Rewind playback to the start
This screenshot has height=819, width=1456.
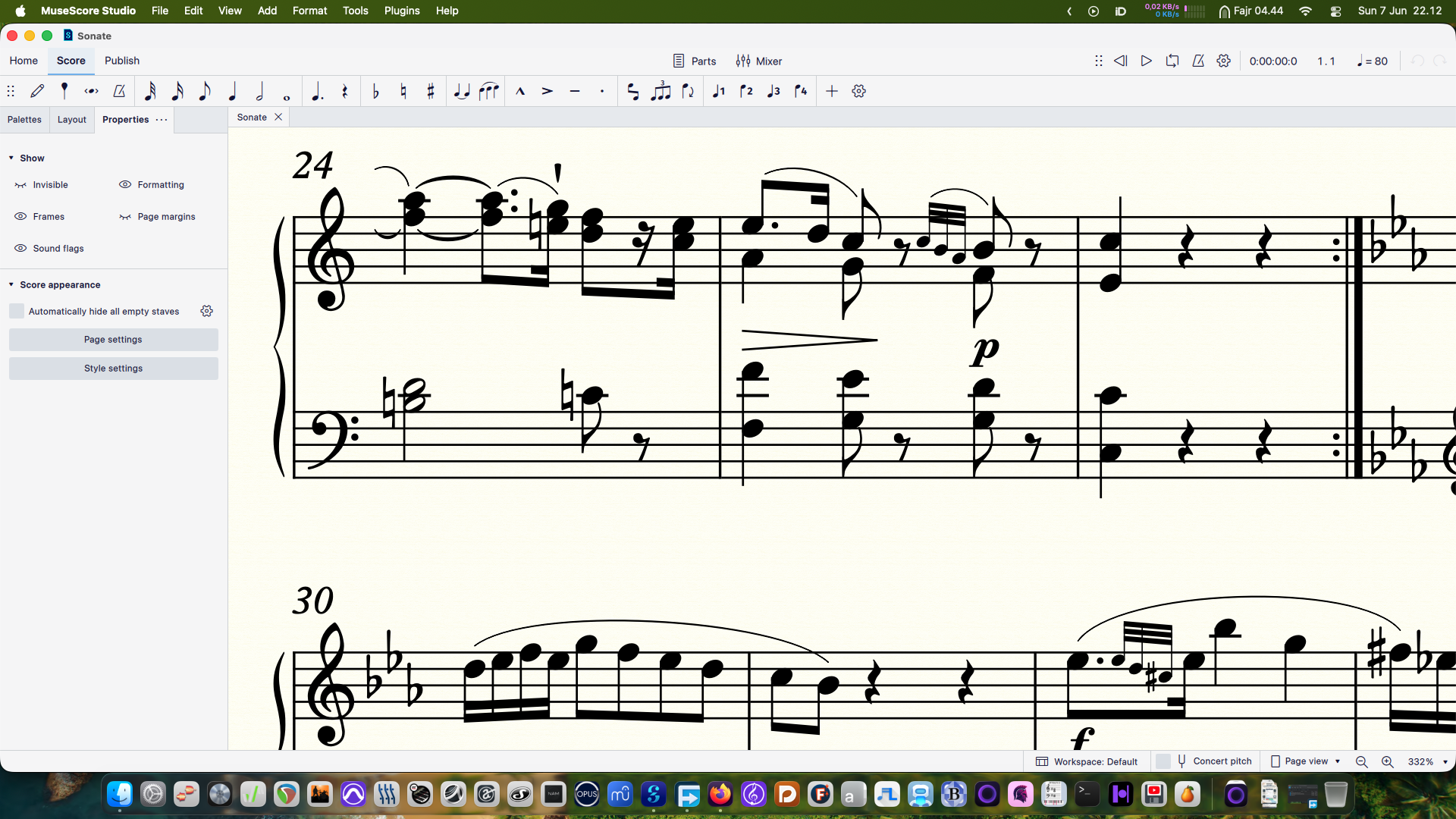click(1121, 61)
